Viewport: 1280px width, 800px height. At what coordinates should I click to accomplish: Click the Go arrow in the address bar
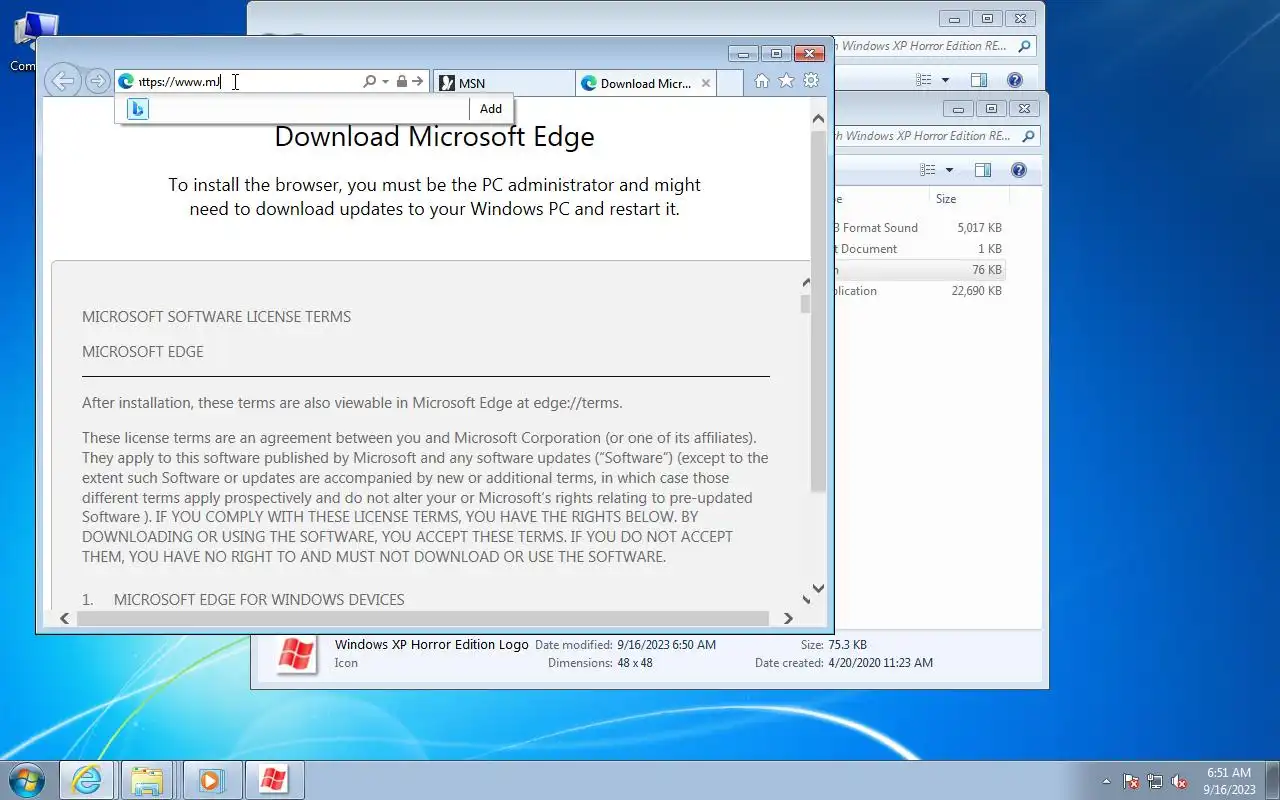[x=418, y=82]
